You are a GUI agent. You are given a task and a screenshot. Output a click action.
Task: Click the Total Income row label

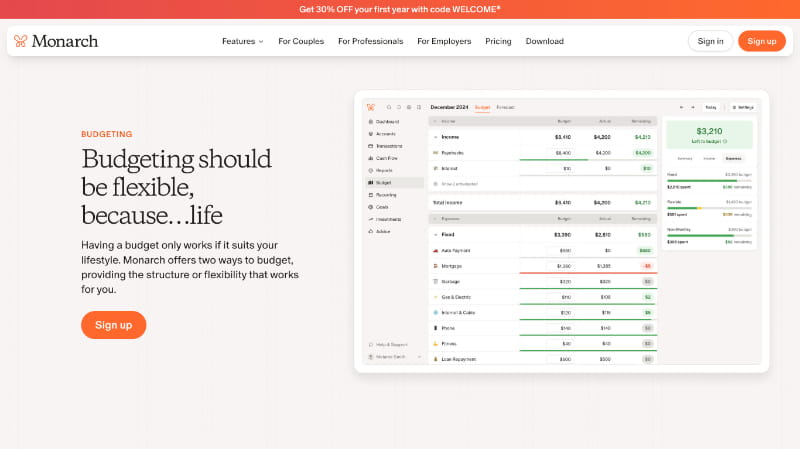click(x=447, y=203)
